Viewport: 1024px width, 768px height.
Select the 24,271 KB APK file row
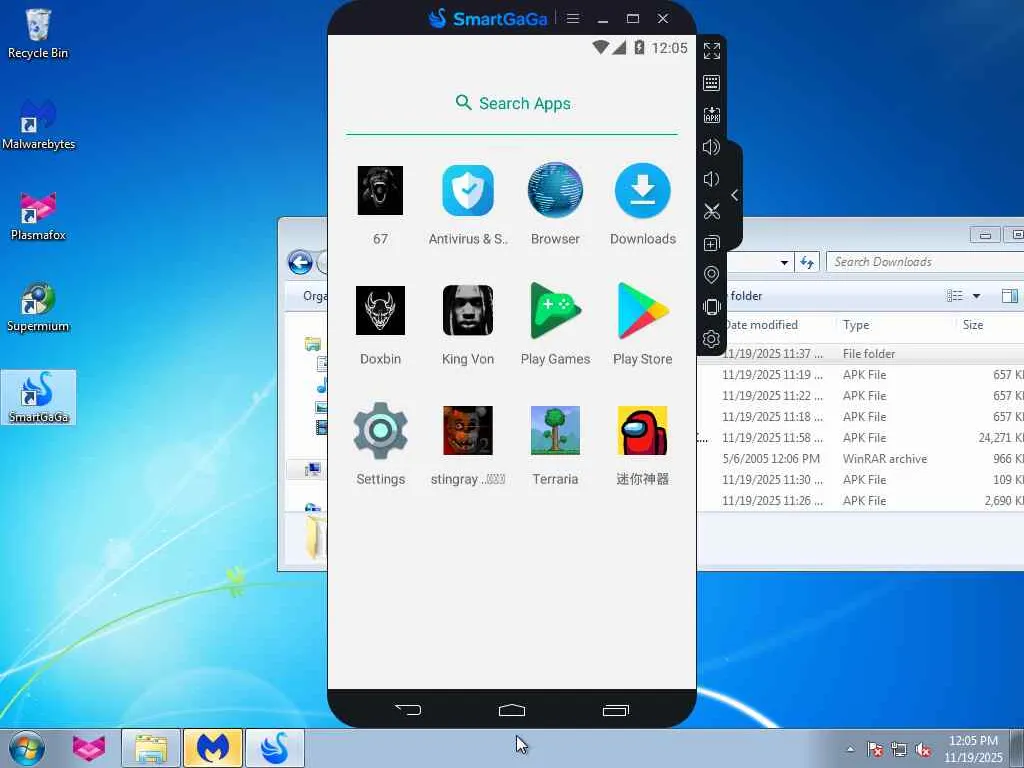[860, 438]
